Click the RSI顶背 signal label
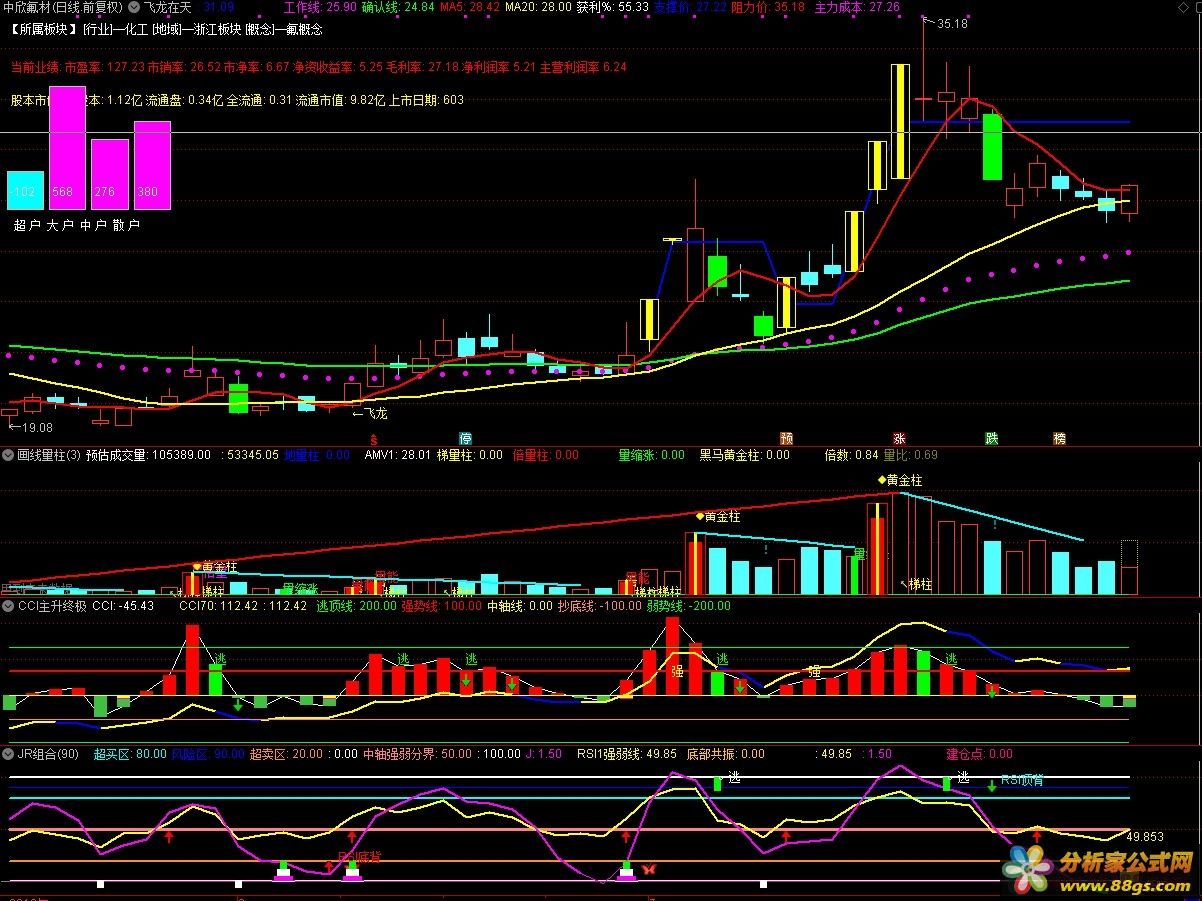 1022,780
